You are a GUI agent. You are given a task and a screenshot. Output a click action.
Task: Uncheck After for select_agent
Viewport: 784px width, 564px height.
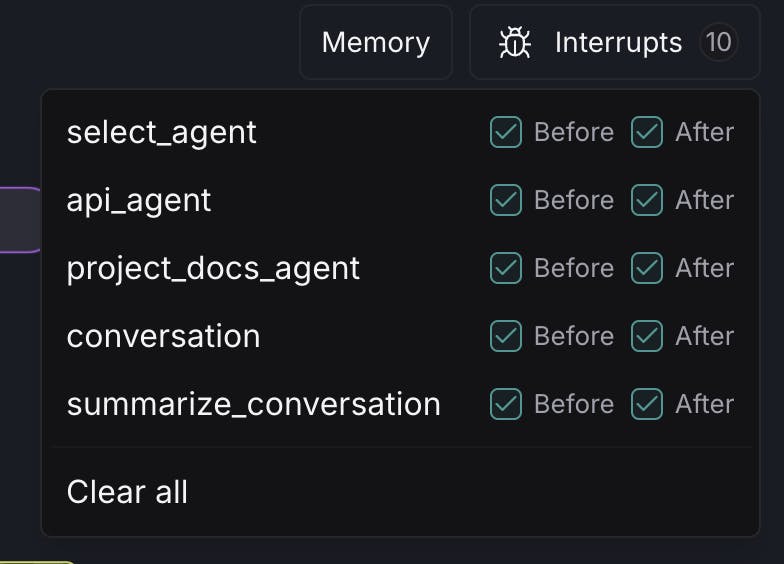[x=647, y=132]
